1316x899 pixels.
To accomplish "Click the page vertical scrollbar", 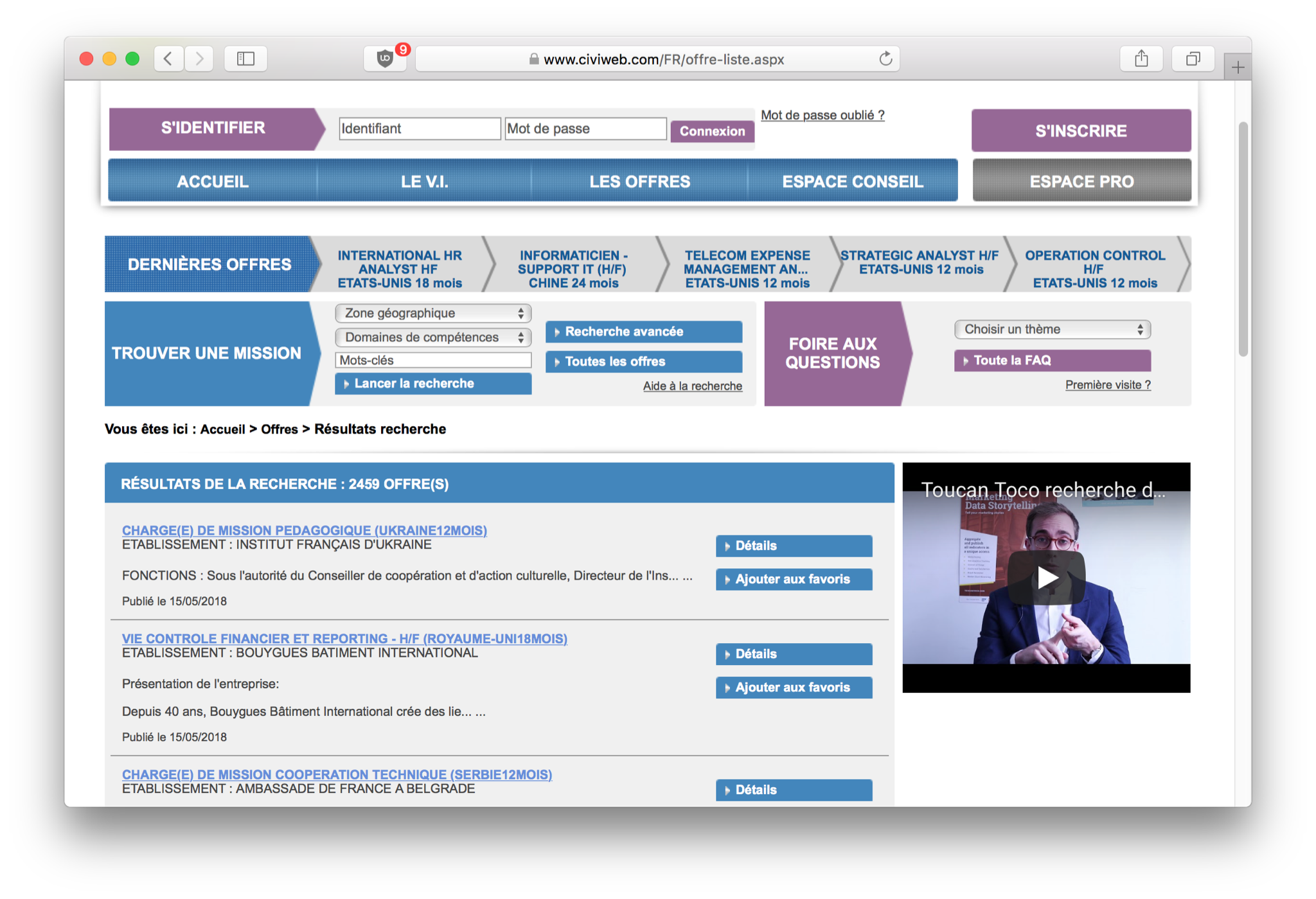I will [1243, 238].
